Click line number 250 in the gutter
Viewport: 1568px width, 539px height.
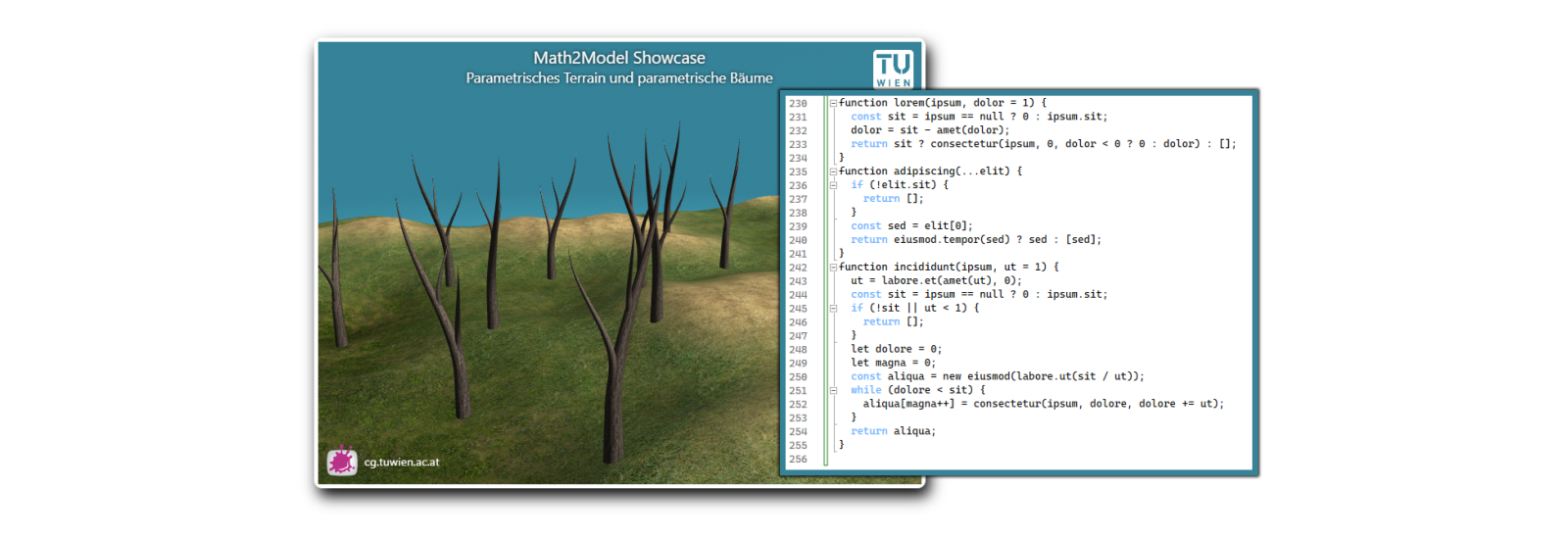pos(798,377)
